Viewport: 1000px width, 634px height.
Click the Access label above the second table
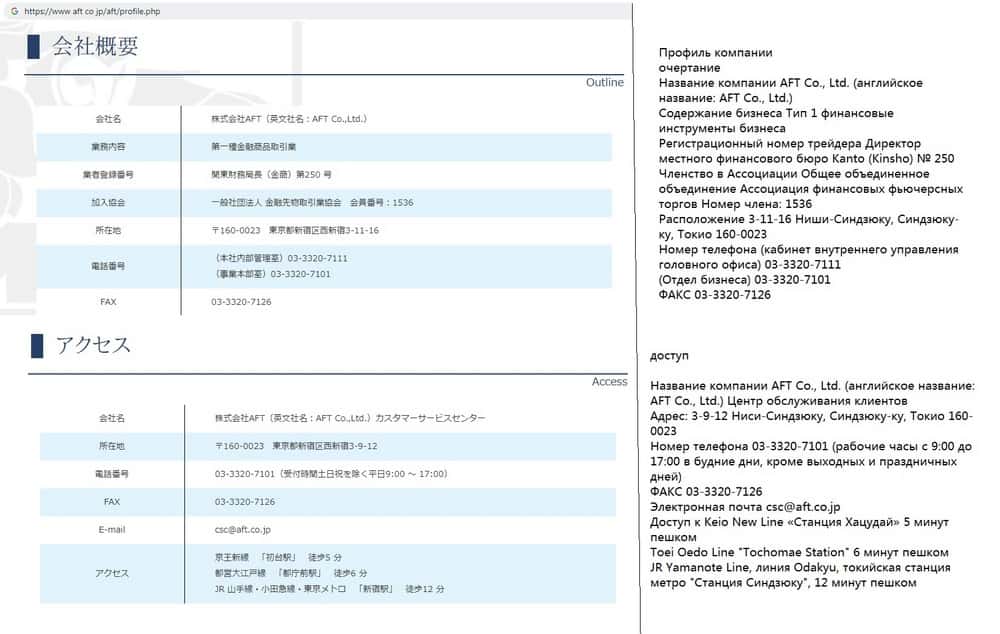pyautogui.click(x=609, y=381)
